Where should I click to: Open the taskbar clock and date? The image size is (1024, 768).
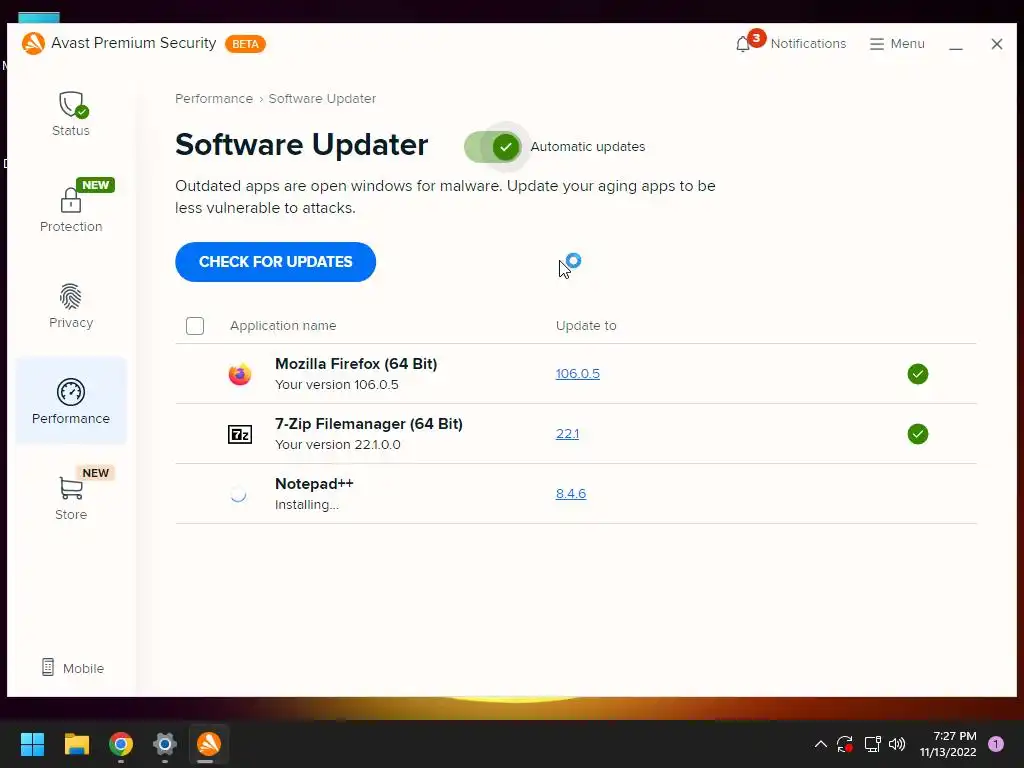pyautogui.click(x=948, y=744)
